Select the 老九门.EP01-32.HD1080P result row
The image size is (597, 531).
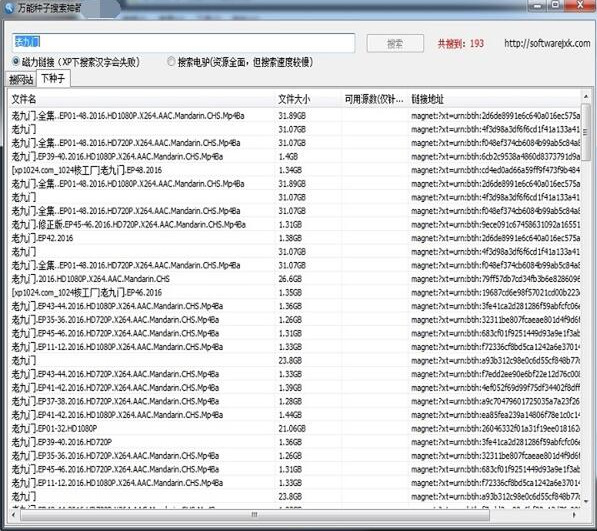[294, 429]
